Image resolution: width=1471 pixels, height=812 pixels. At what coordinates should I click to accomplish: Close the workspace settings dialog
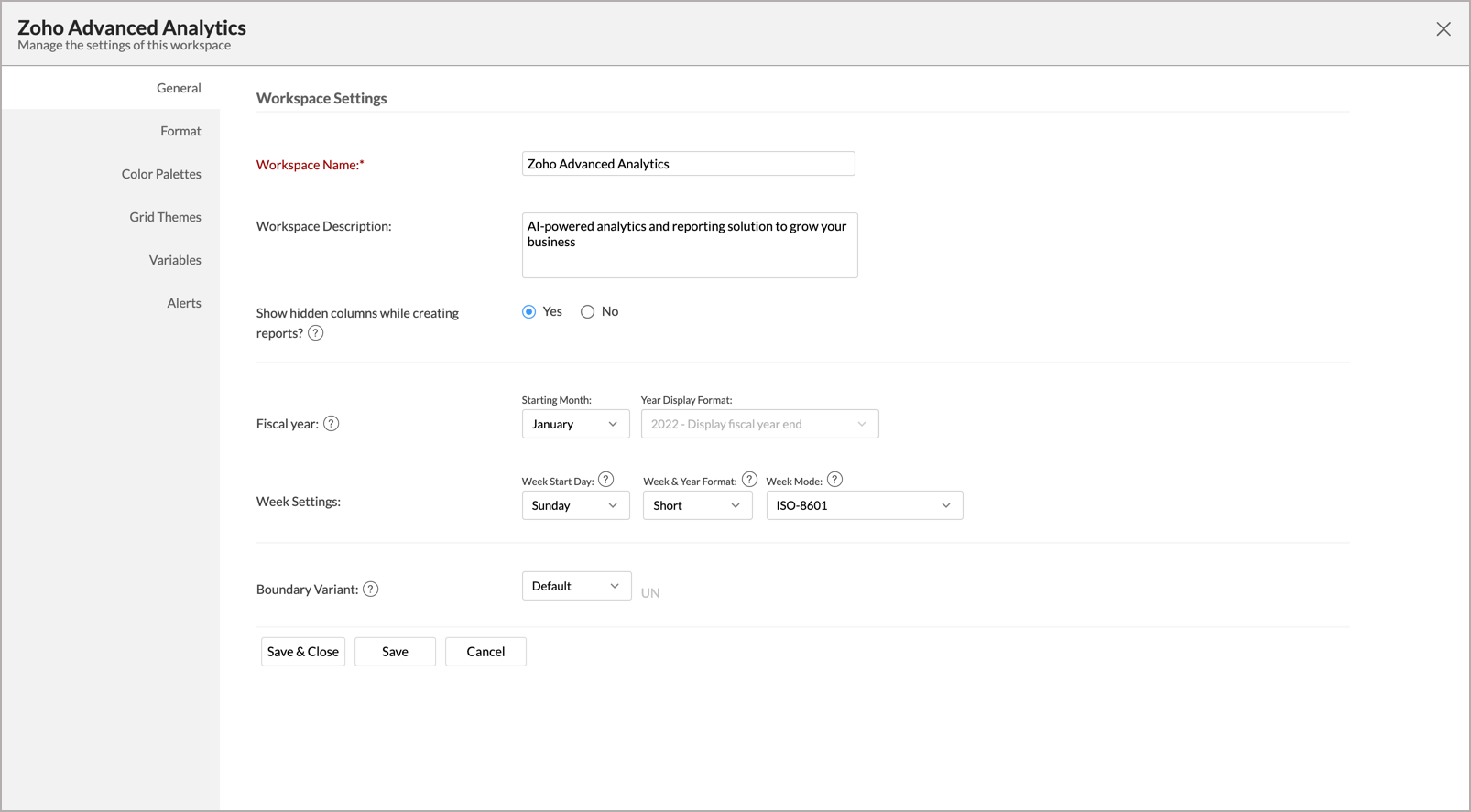[1444, 29]
